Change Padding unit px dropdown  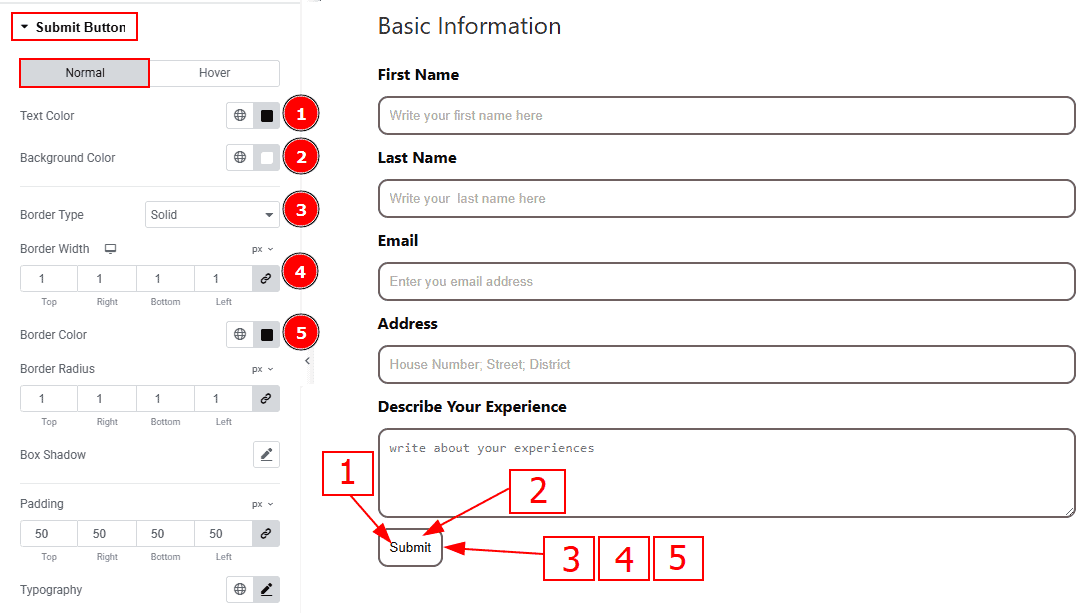pos(263,504)
